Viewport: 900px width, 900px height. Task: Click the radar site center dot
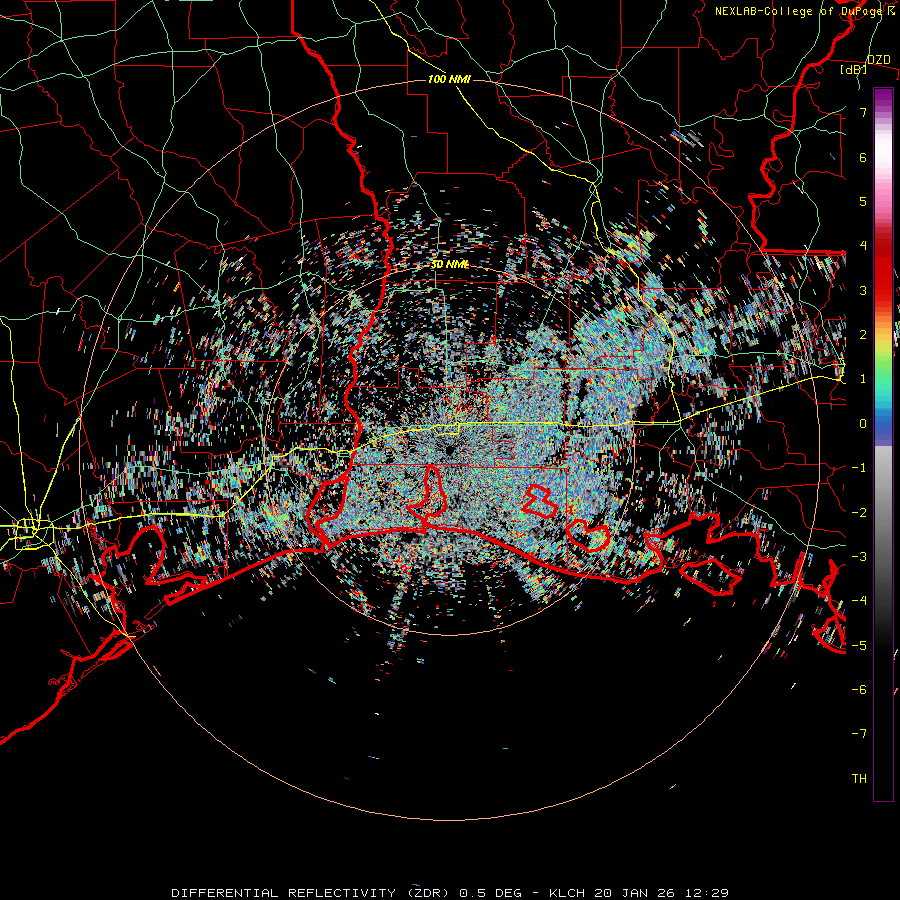point(449,451)
